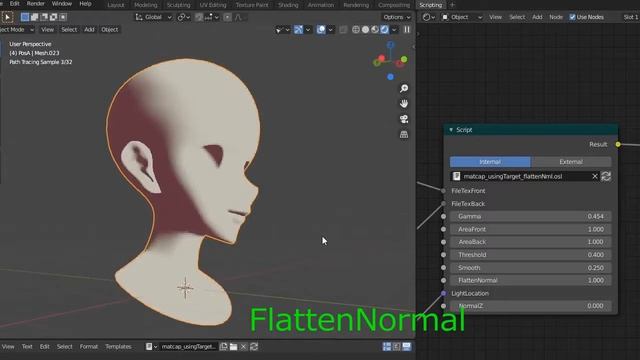Click the Result output socket
640x360 pixels.
tap(618, 144)
